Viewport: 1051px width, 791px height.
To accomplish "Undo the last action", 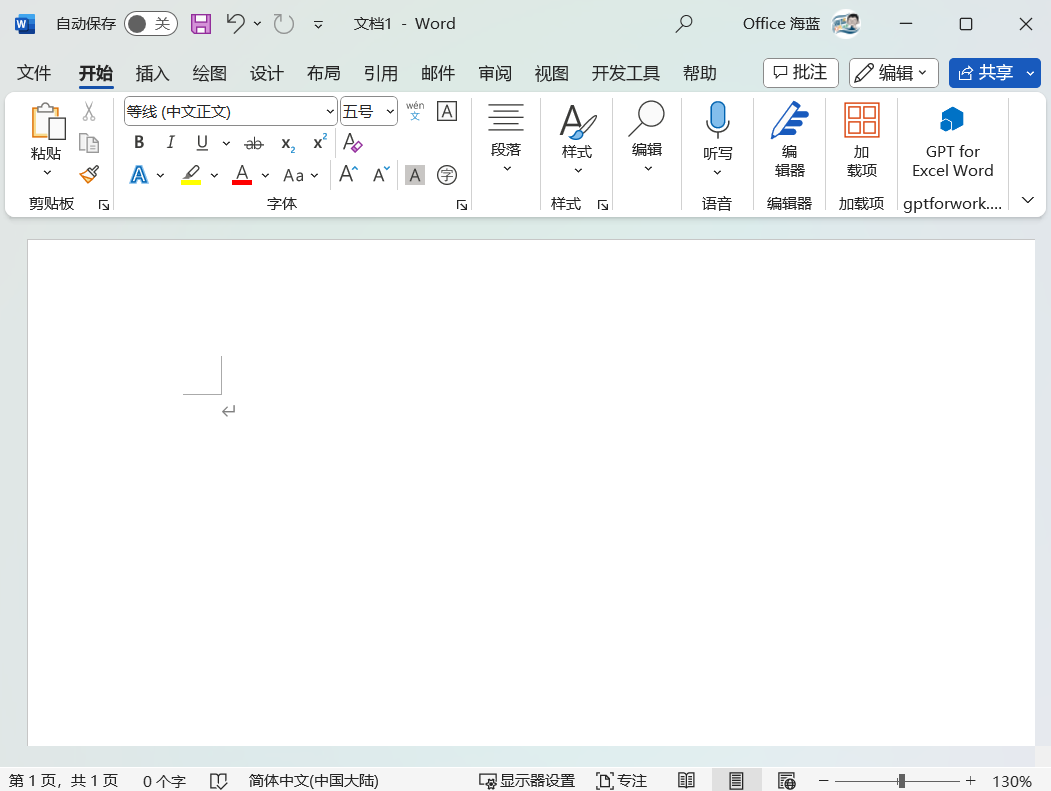I will click(x=235, y=24).
